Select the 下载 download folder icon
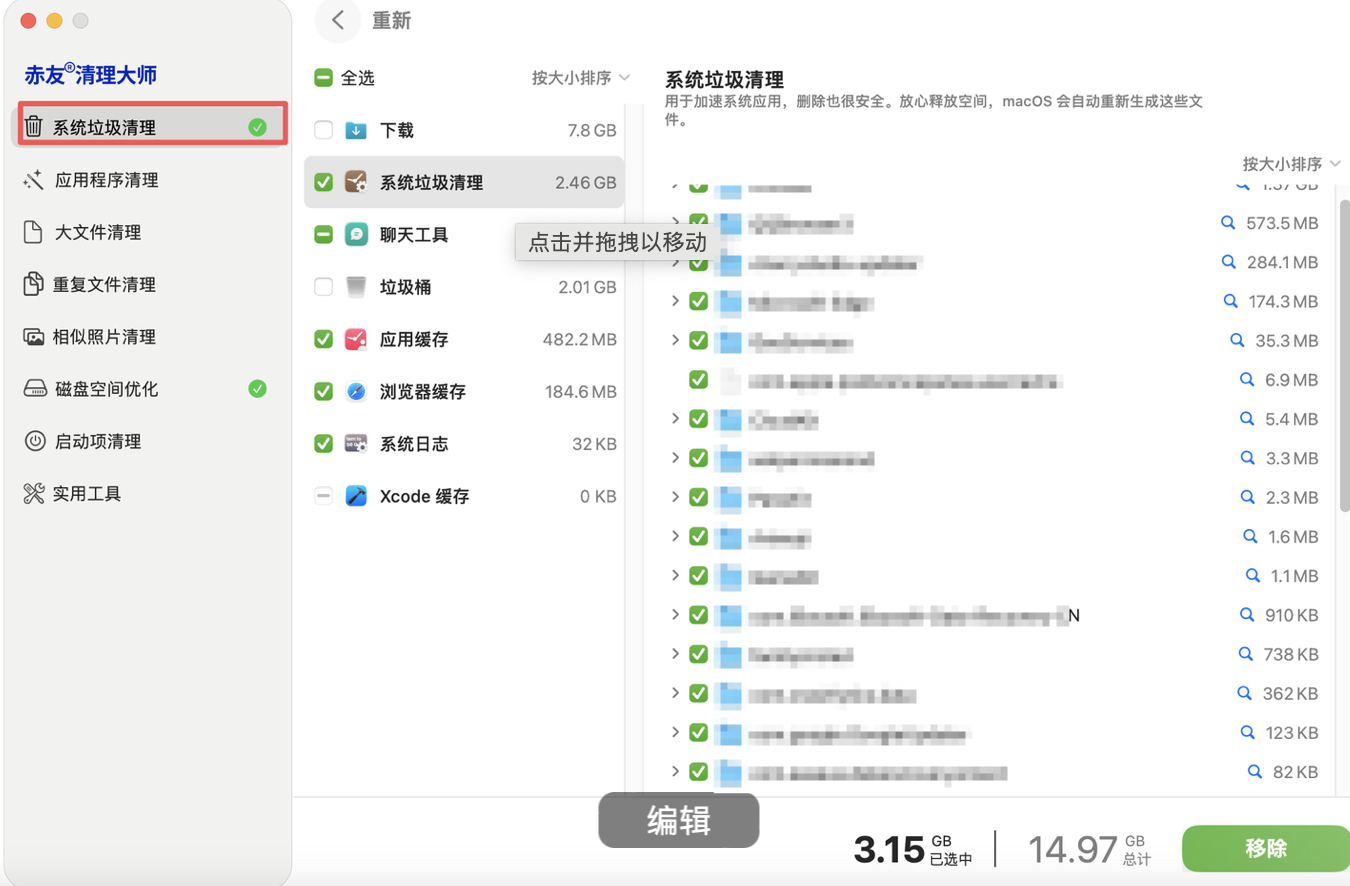This screenshot has width=1350, height=886. (356, 130)
